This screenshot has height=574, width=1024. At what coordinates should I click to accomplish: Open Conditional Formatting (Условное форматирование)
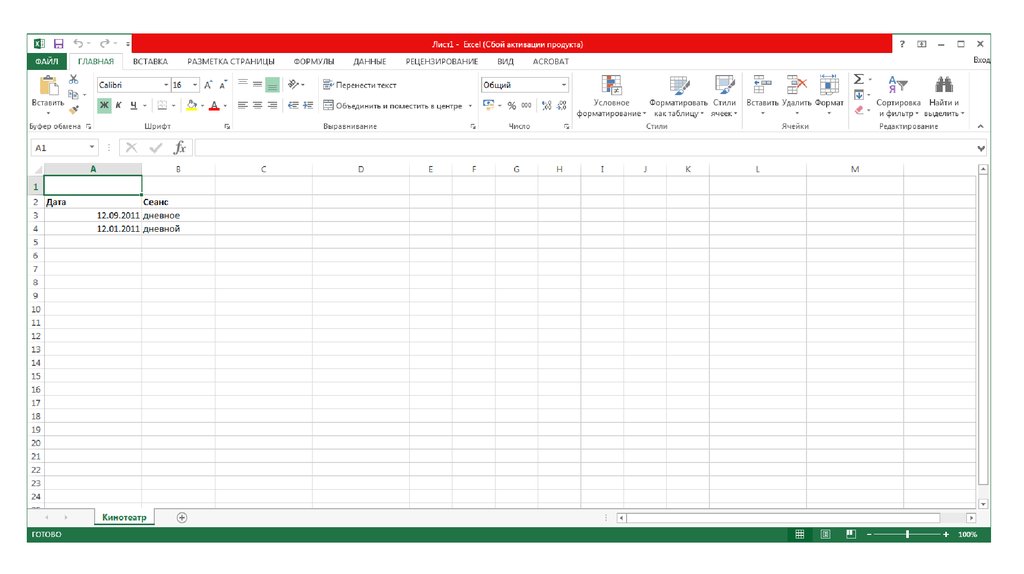click(x=611, y=97)
